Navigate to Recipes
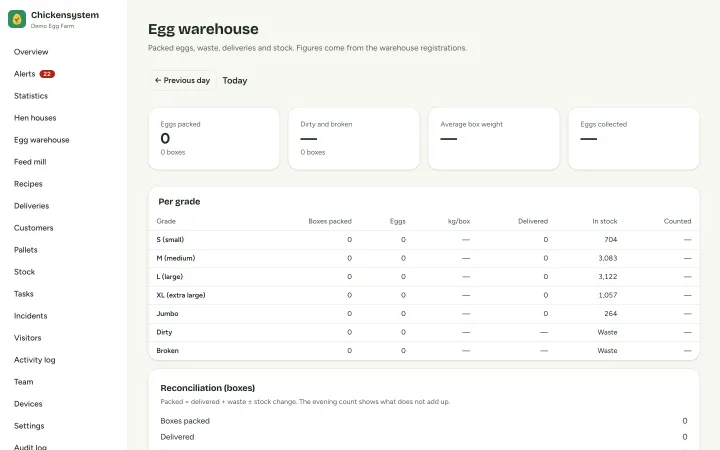720x450 pixels. [28, 184]
